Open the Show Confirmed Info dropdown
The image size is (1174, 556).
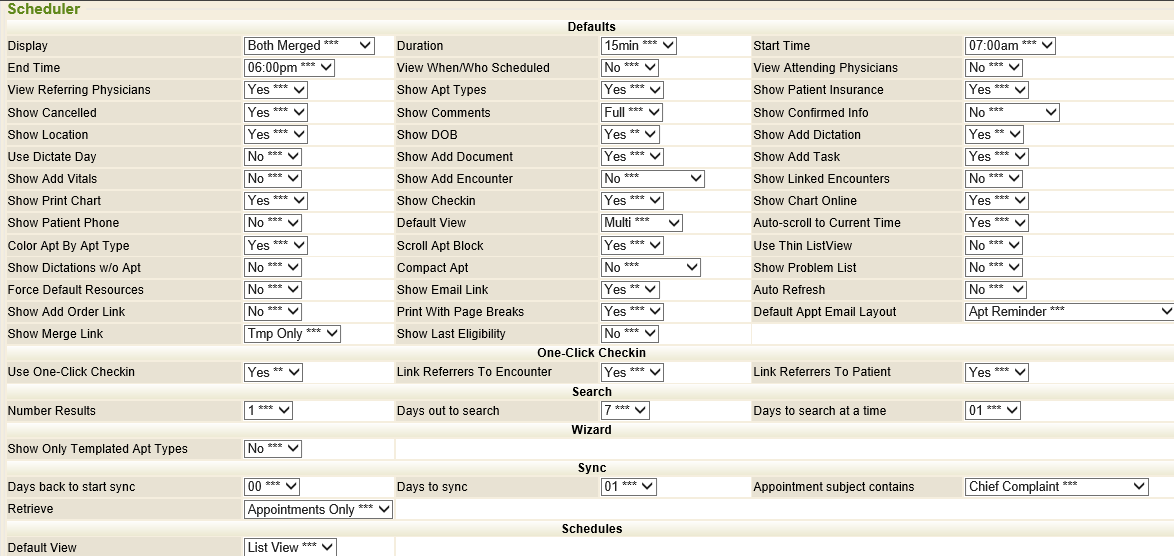pyautogui.click(x=1011, y=113)
